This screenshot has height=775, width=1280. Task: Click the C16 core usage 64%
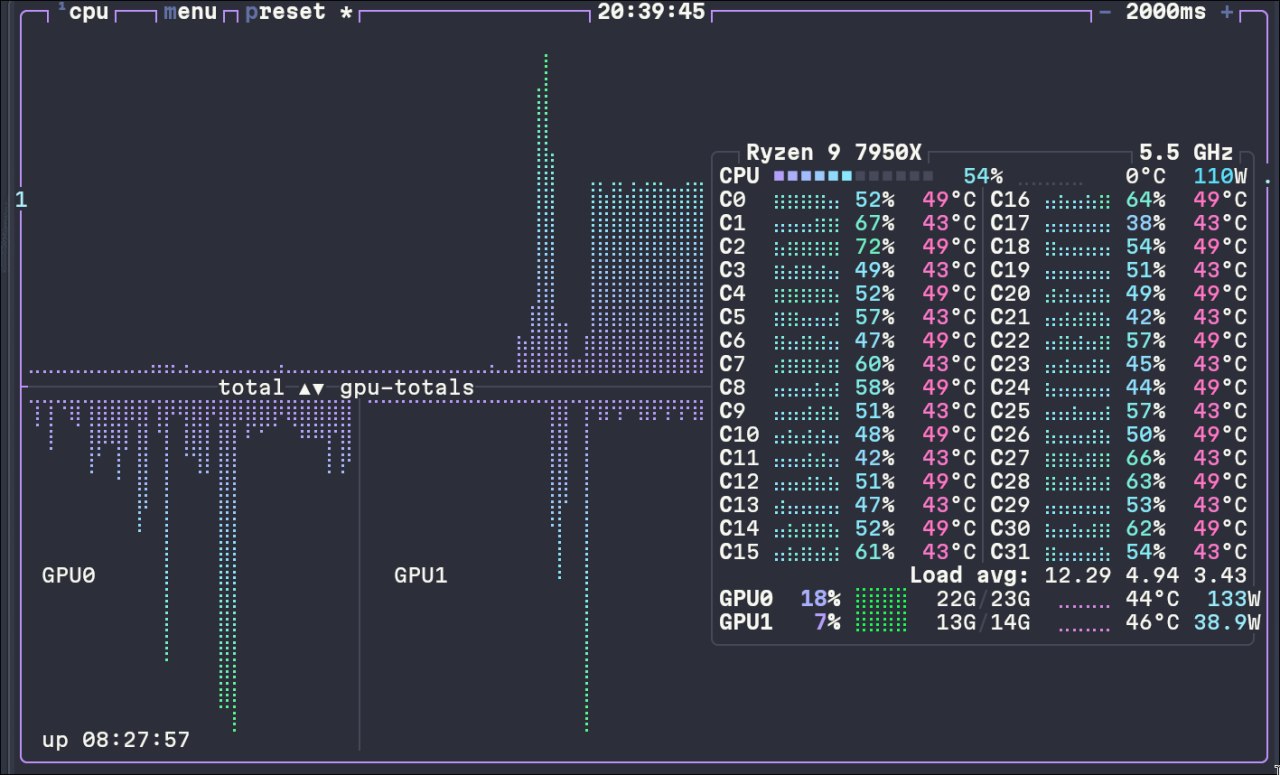1145,200
